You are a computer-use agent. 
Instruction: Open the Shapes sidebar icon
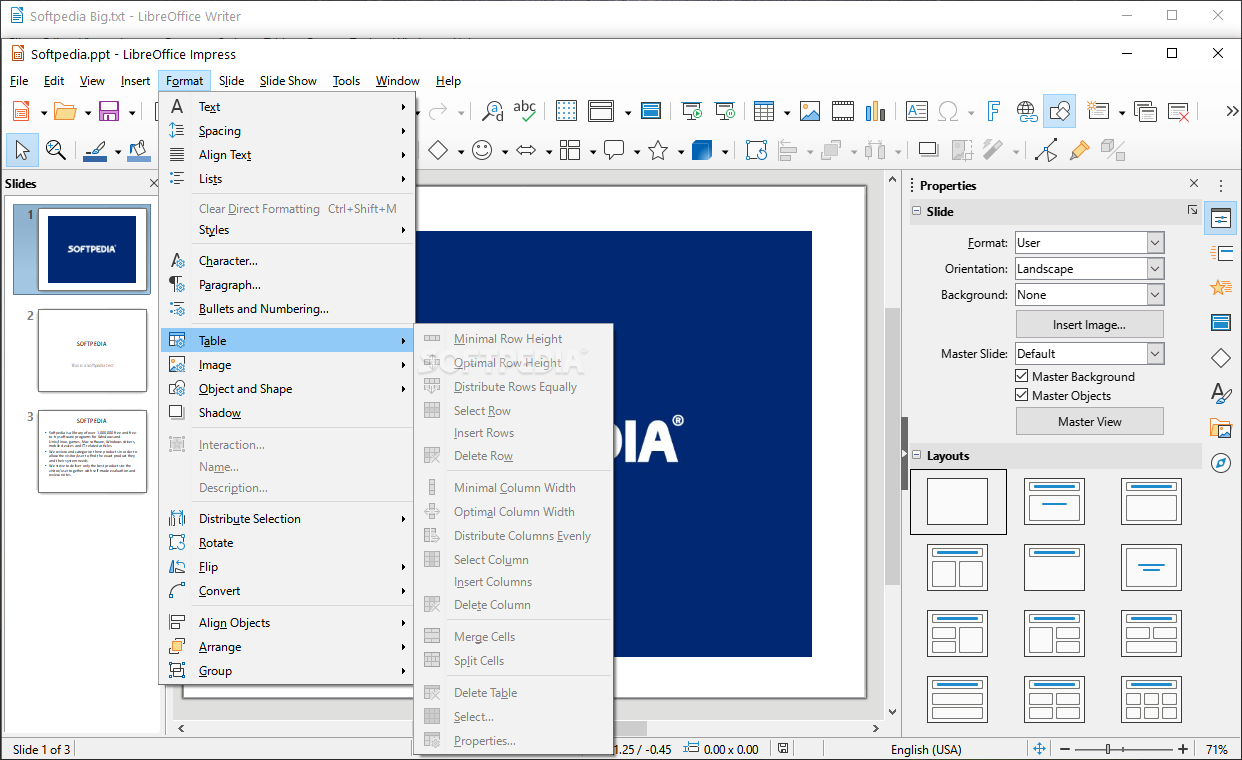click(x=1220, y=358)
